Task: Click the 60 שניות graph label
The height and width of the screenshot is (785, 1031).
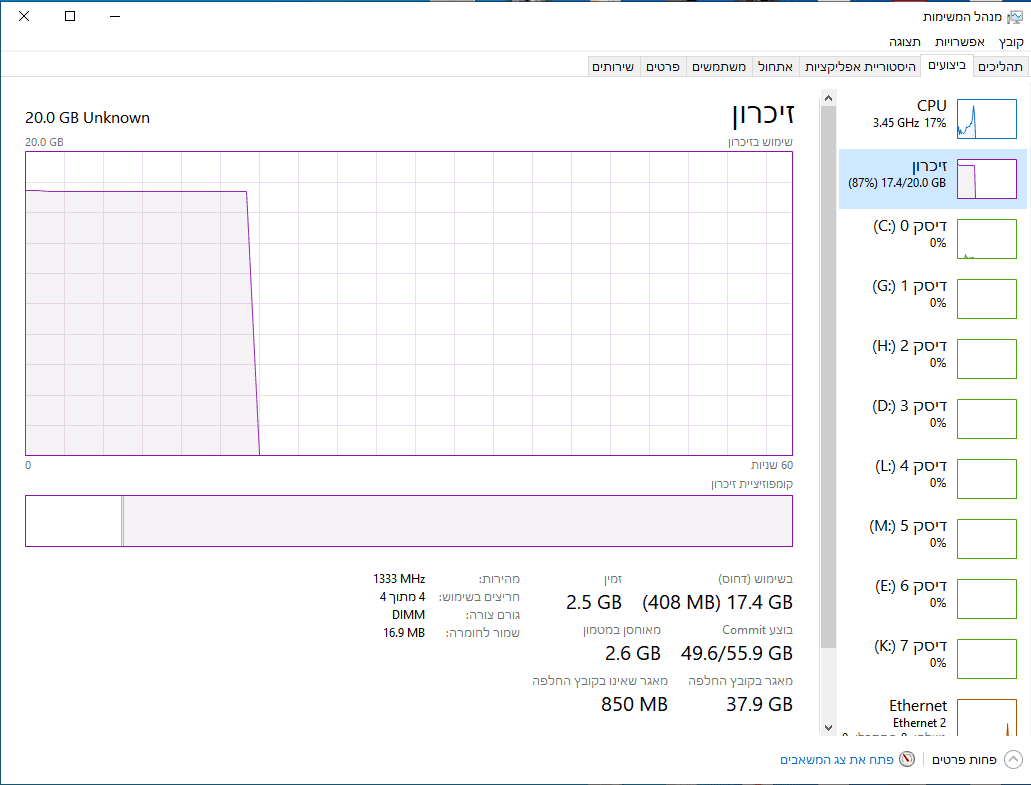Action: [x=772, y=465]
